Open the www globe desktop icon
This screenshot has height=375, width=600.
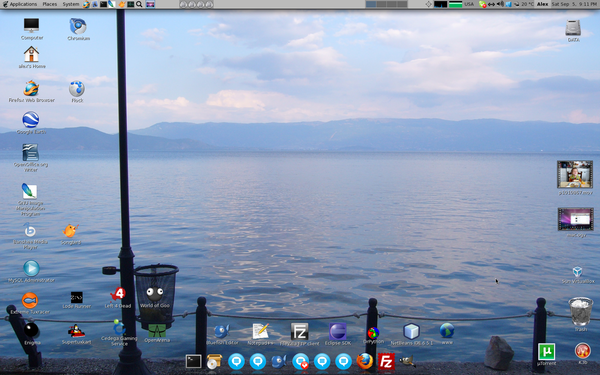click(447, 331)
